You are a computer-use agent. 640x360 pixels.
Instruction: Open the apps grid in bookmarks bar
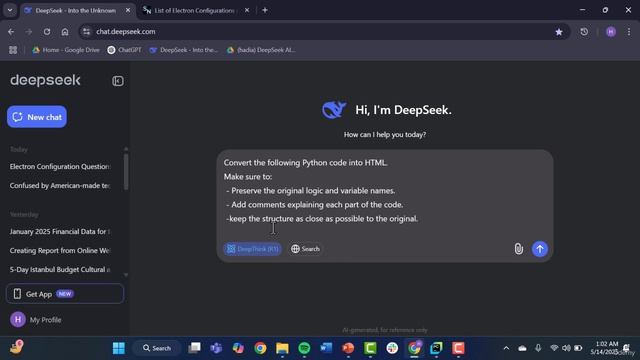pos(13,50)
